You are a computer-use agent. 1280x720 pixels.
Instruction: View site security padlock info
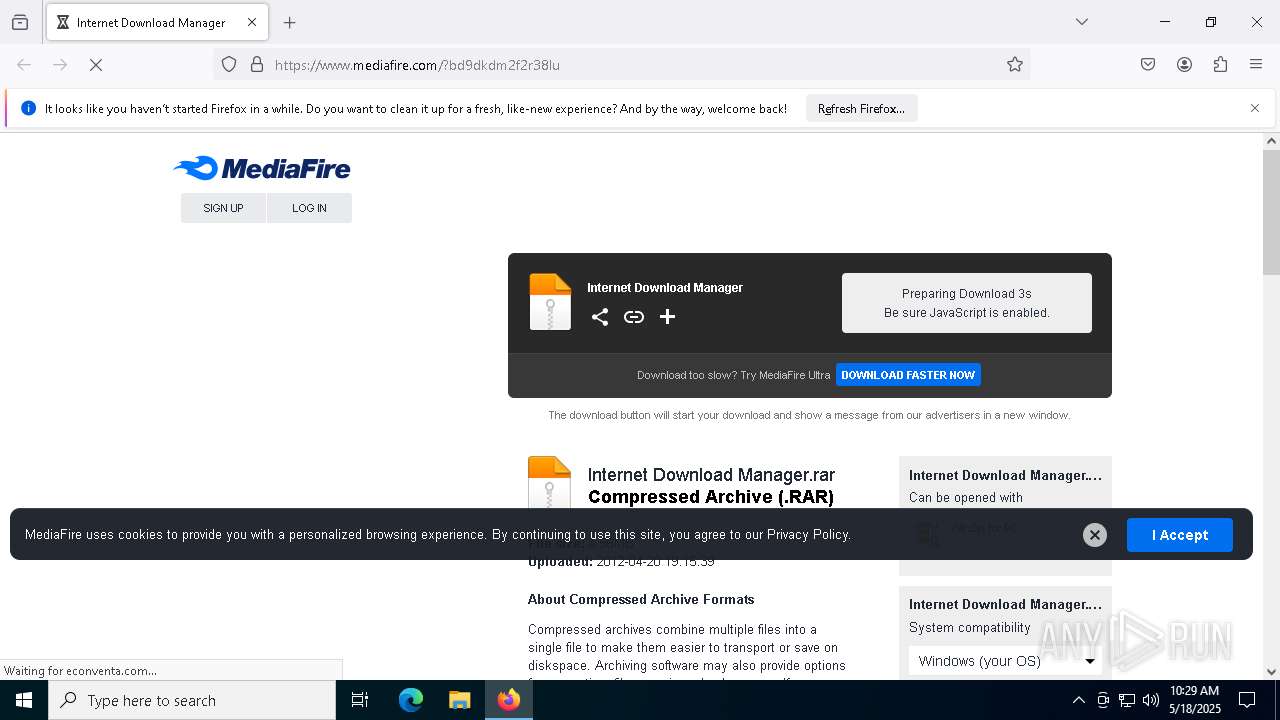[x=257, y=65]
